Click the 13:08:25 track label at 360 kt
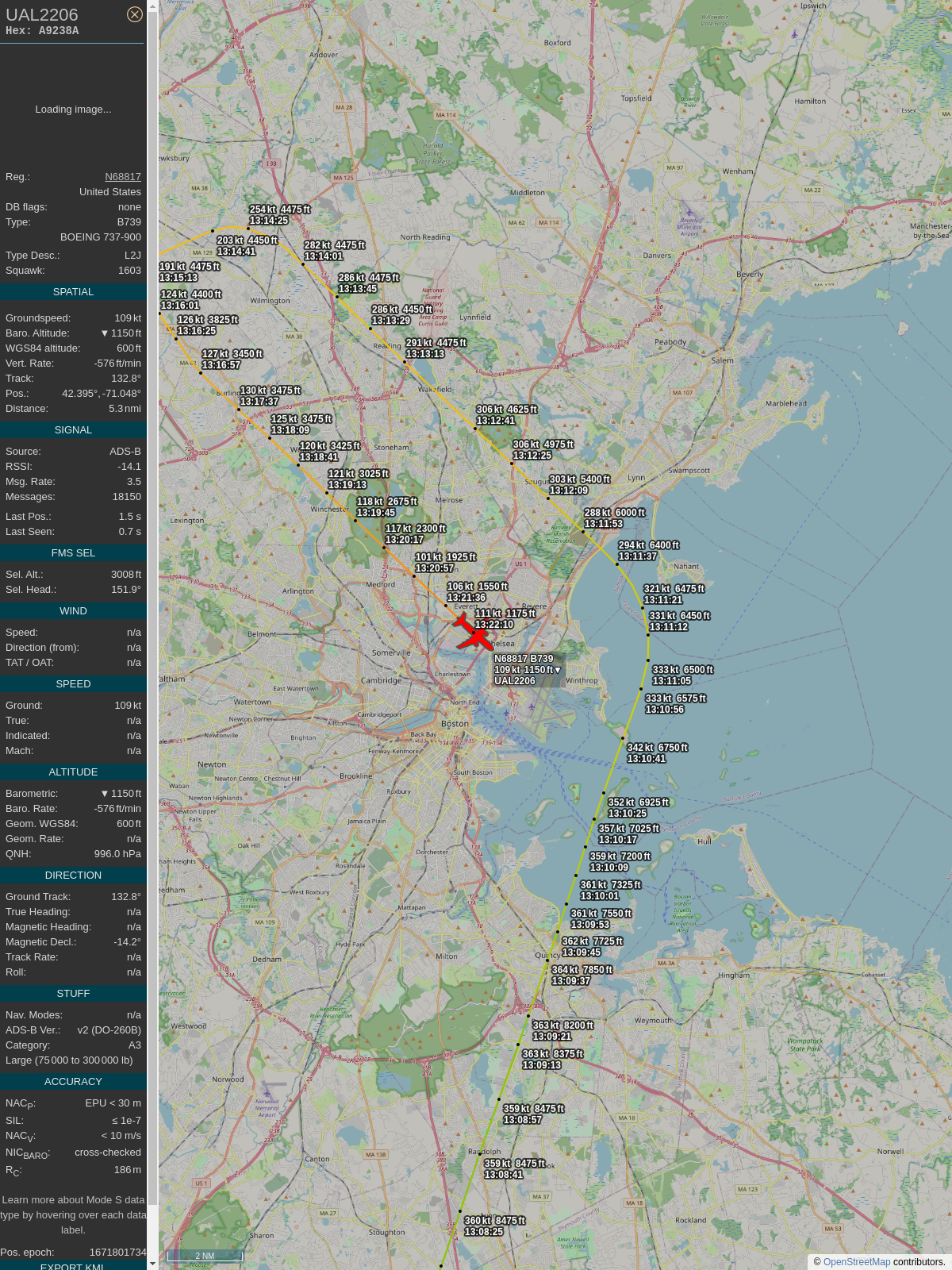This screenshot has width=952, height=1270. 494,1226
